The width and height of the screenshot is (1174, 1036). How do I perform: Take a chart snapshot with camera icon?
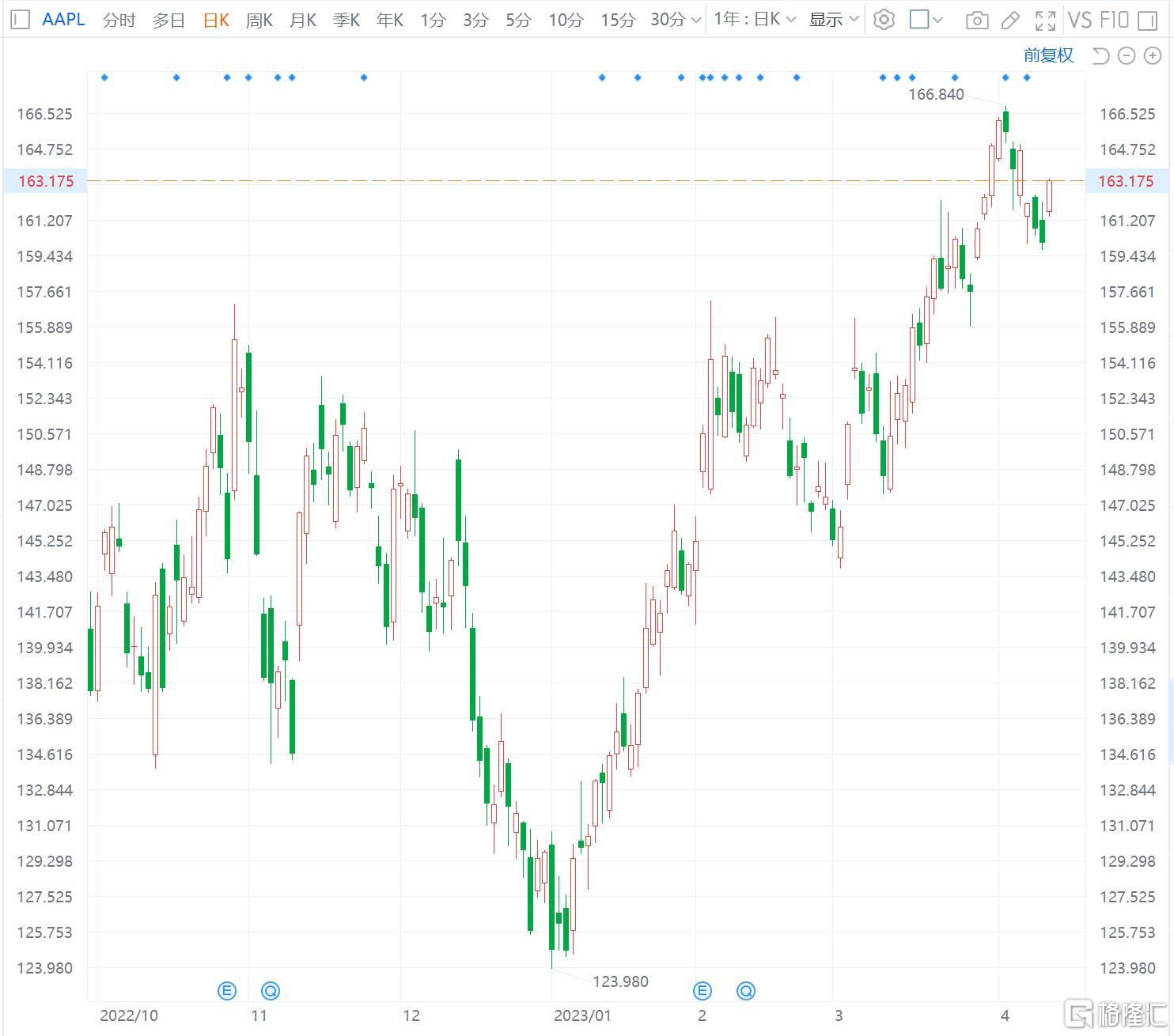coord(977,21)
